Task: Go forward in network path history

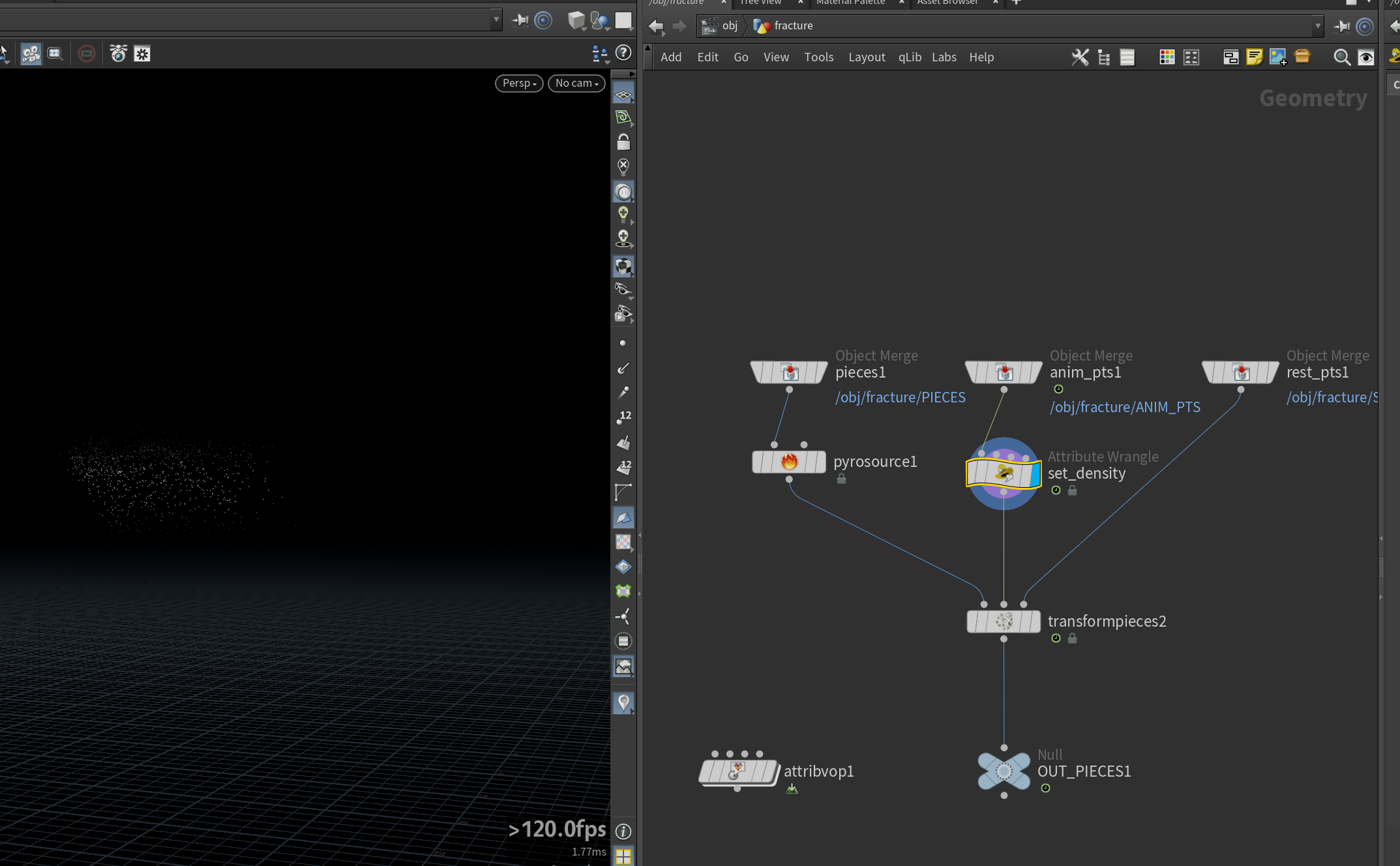Action: (679, 26)
